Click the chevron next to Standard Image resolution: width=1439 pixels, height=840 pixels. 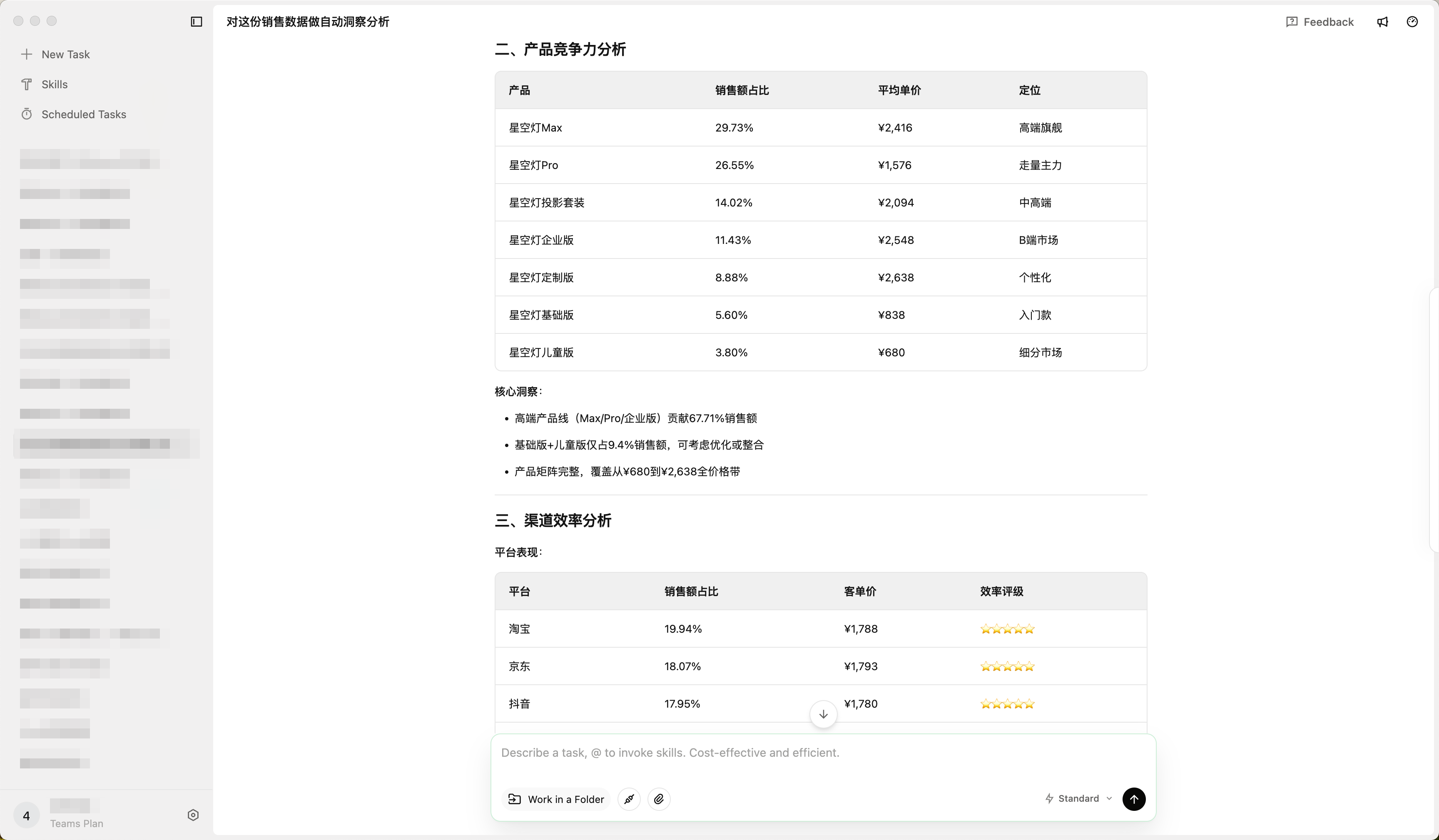point(1109,798)
